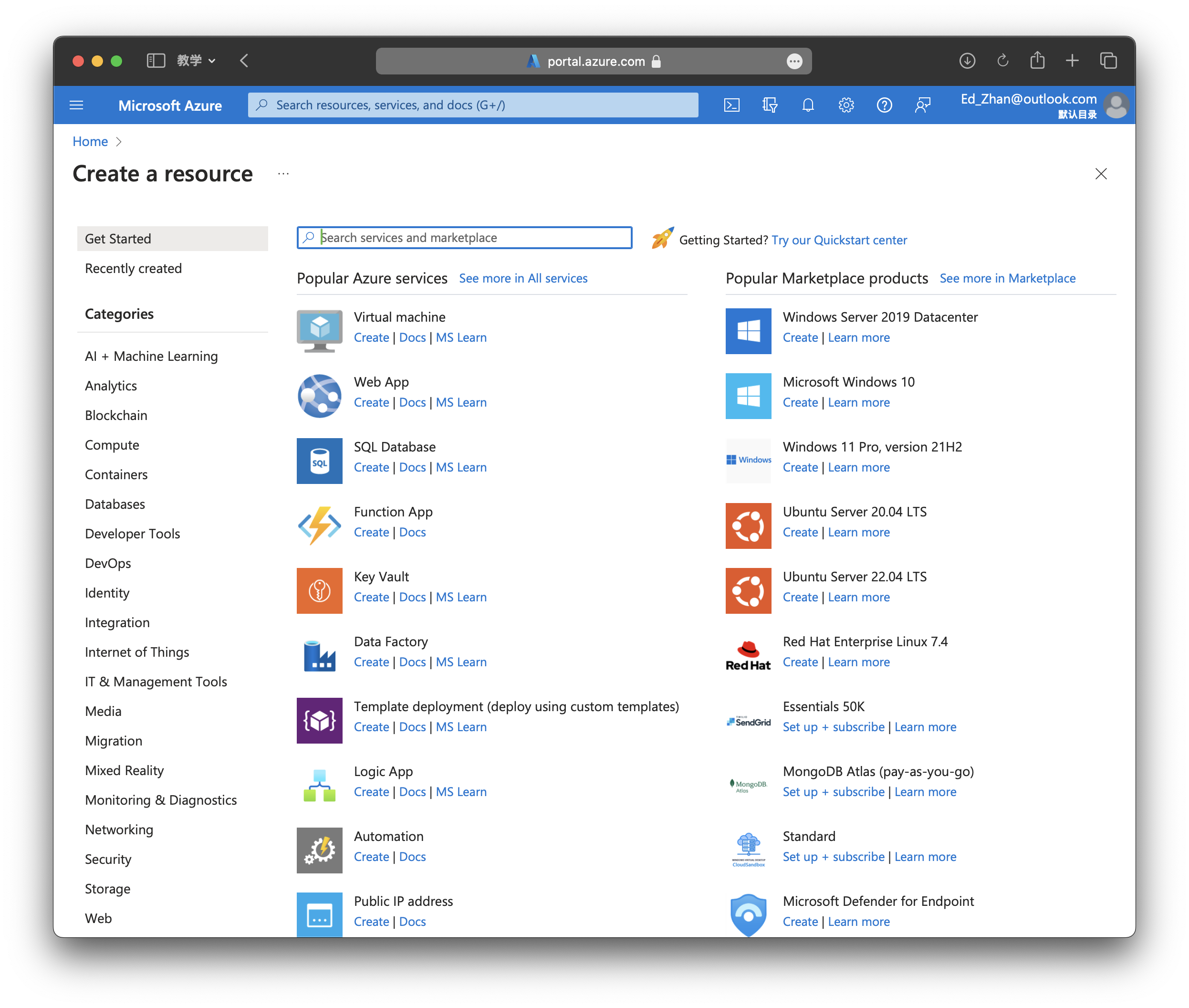Open the ellipsis menu beside Create a resource

tap(283, 174)
